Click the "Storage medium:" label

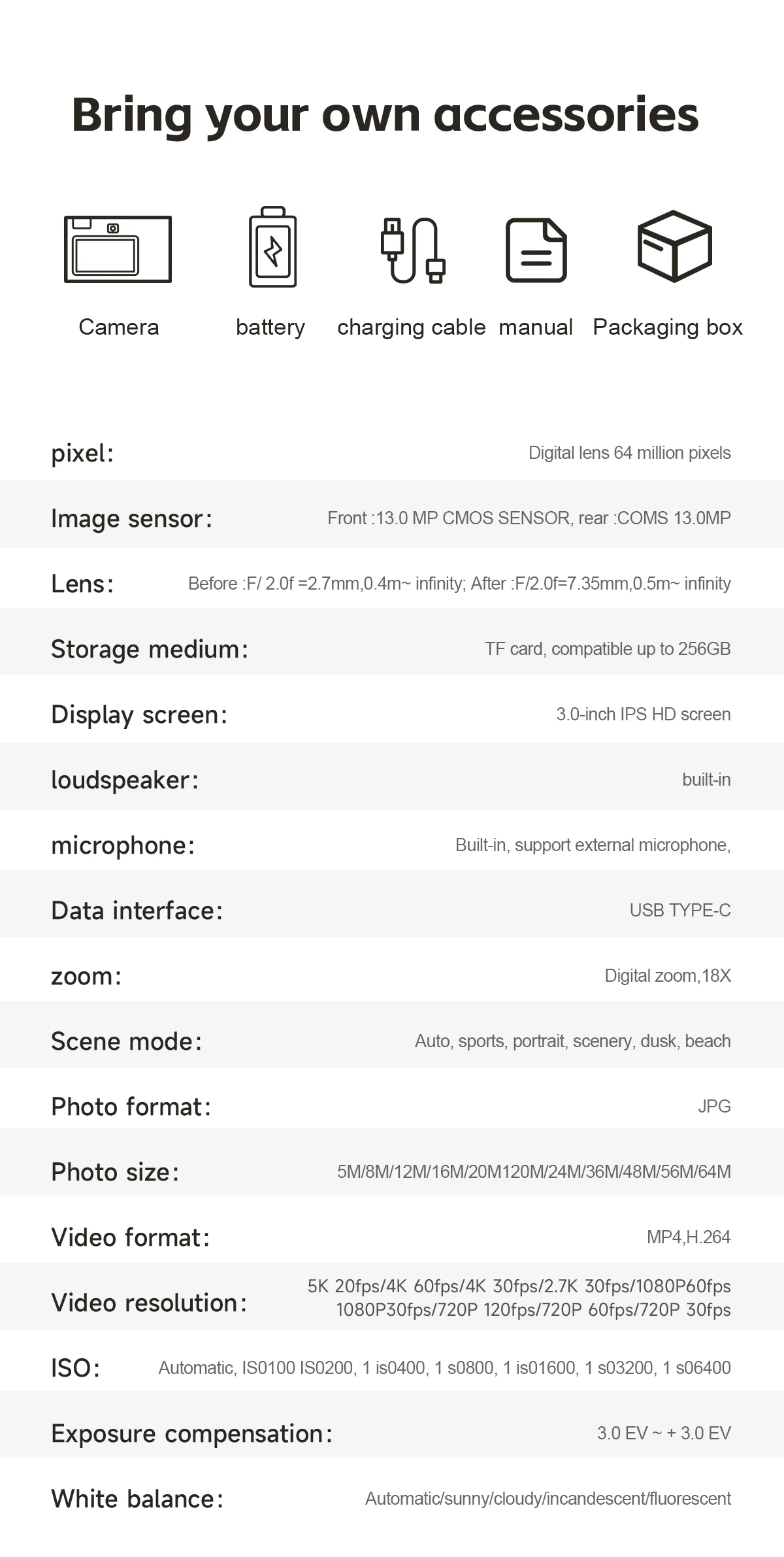pos(150,649)
